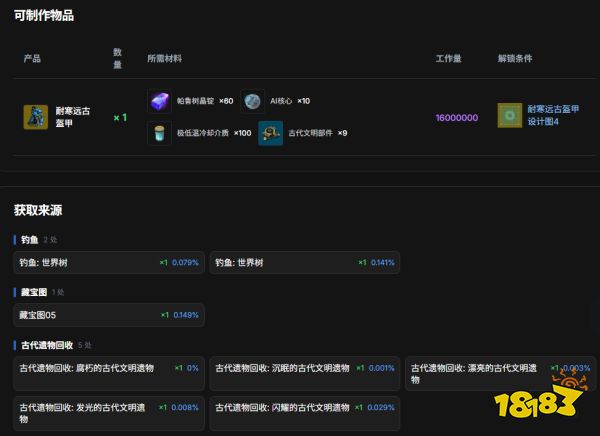Viewport: 600px width, 436px height.
Task: Click the 帕鲁树晶锭 material icon
Action: (159, 101)
